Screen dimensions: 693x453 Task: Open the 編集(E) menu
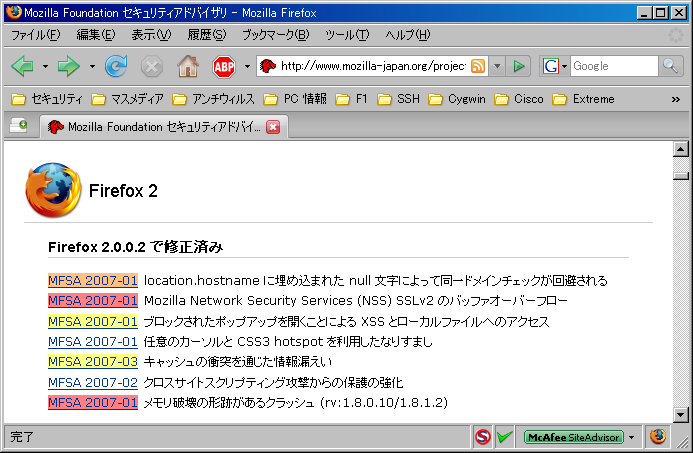pyautogui.click(x=95, y=34)
